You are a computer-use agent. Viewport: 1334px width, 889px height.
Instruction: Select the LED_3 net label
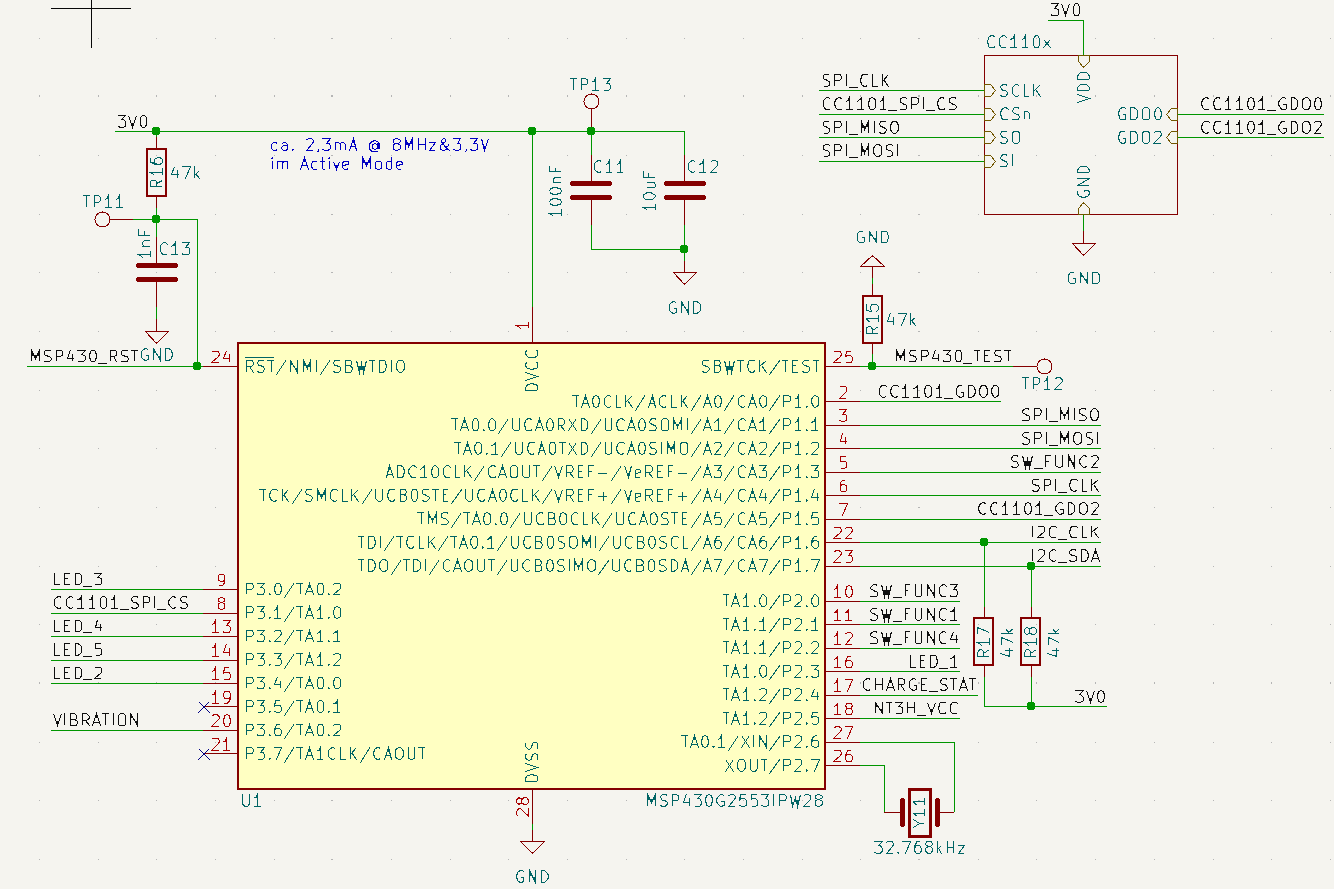coord(78,579)
